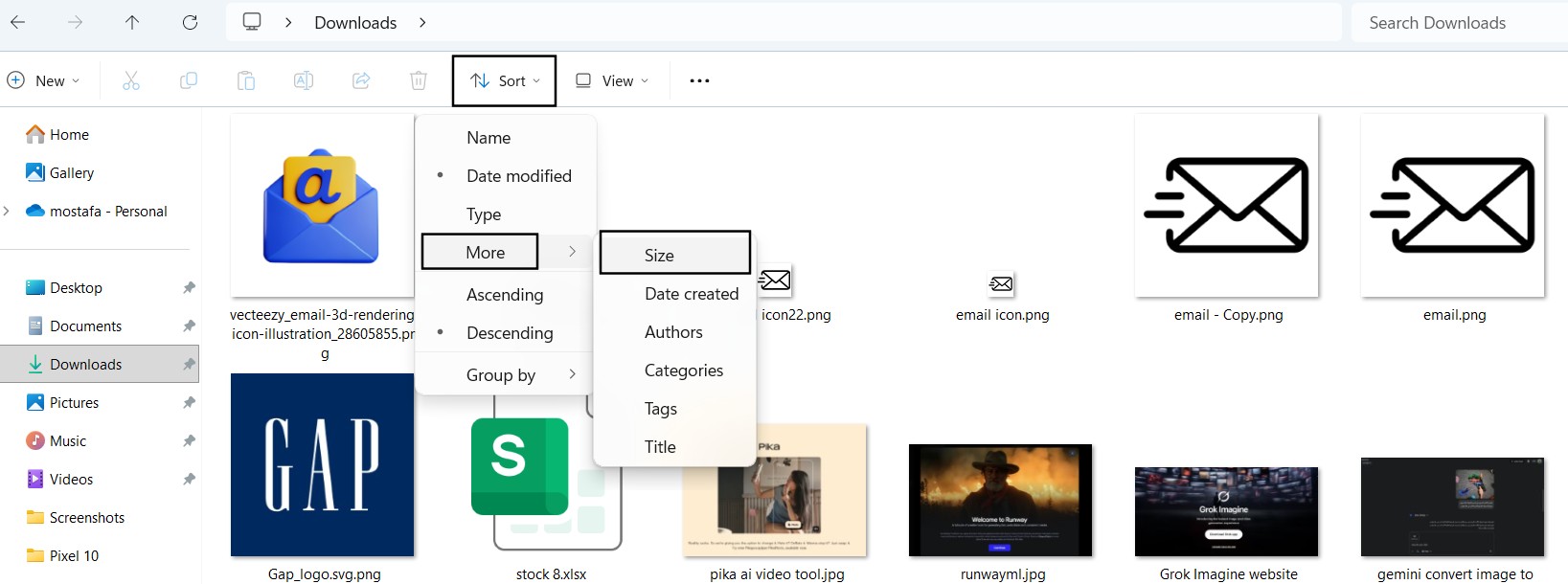Click the Cut scissors icon

click(x=131, y=80)
